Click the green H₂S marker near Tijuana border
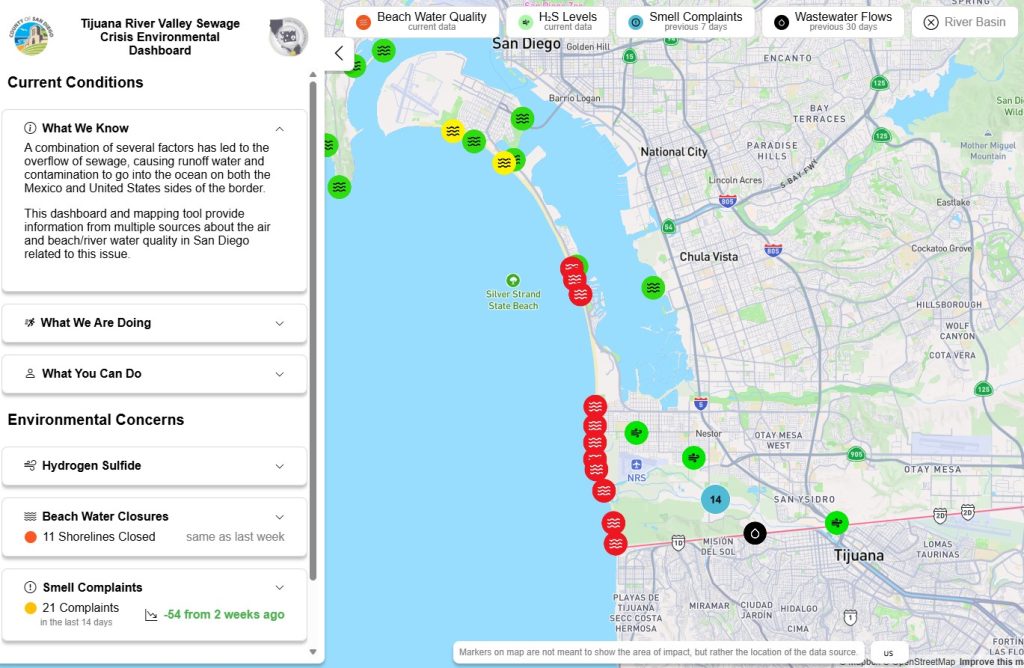Image resolution: width=1024 pixels, height=668 pixels. tap(836, 523)
